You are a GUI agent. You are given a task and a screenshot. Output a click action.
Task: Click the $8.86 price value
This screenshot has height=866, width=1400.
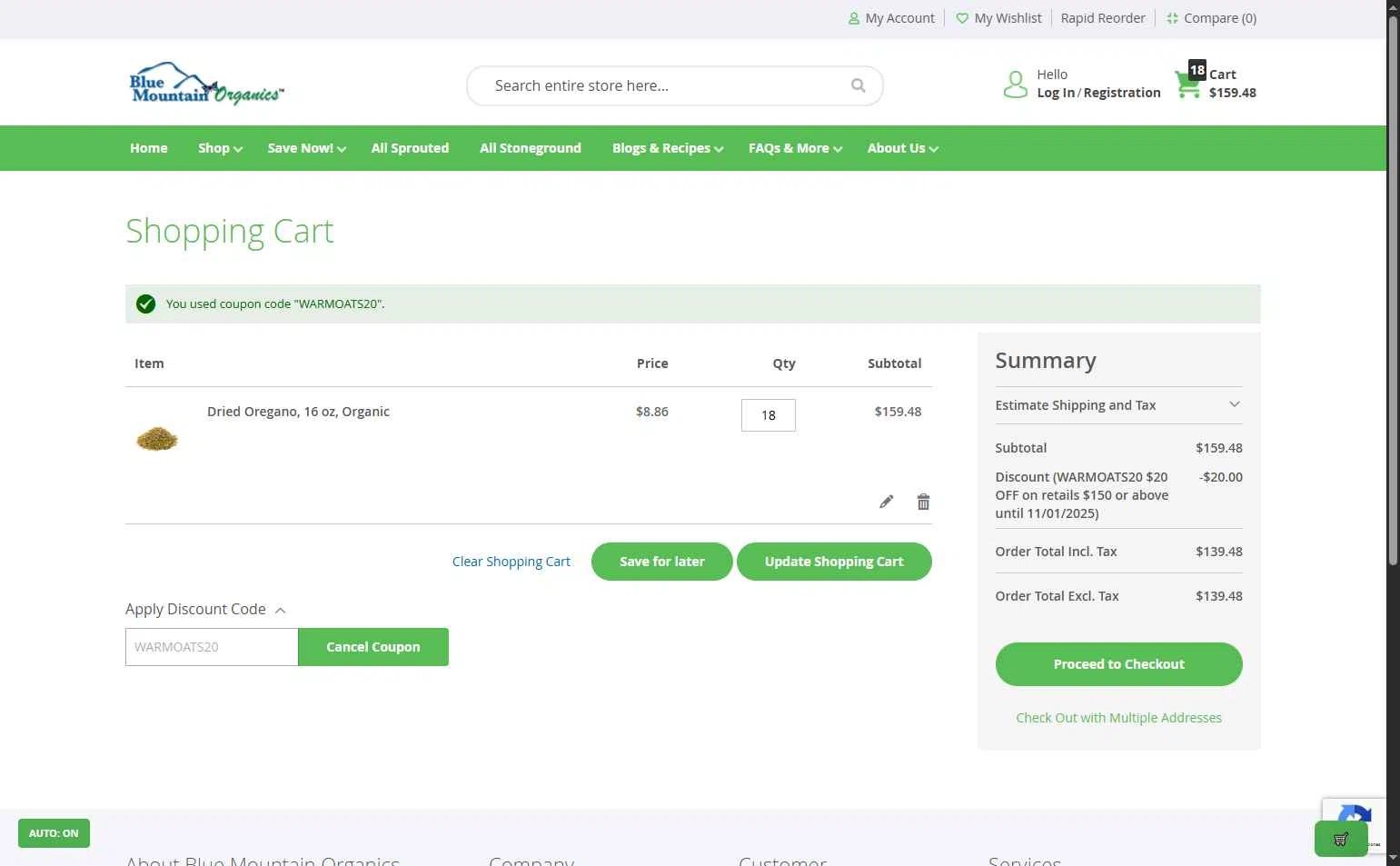652,412
